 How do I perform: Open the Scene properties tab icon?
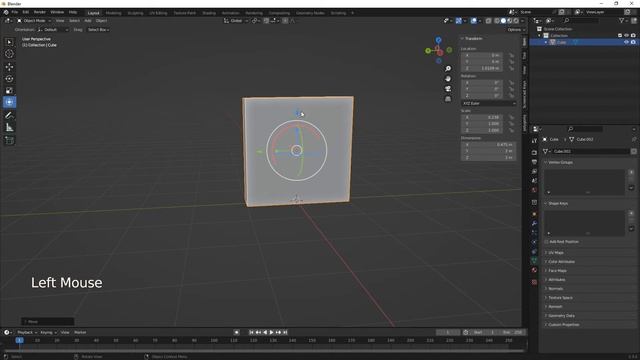point(534,181)
